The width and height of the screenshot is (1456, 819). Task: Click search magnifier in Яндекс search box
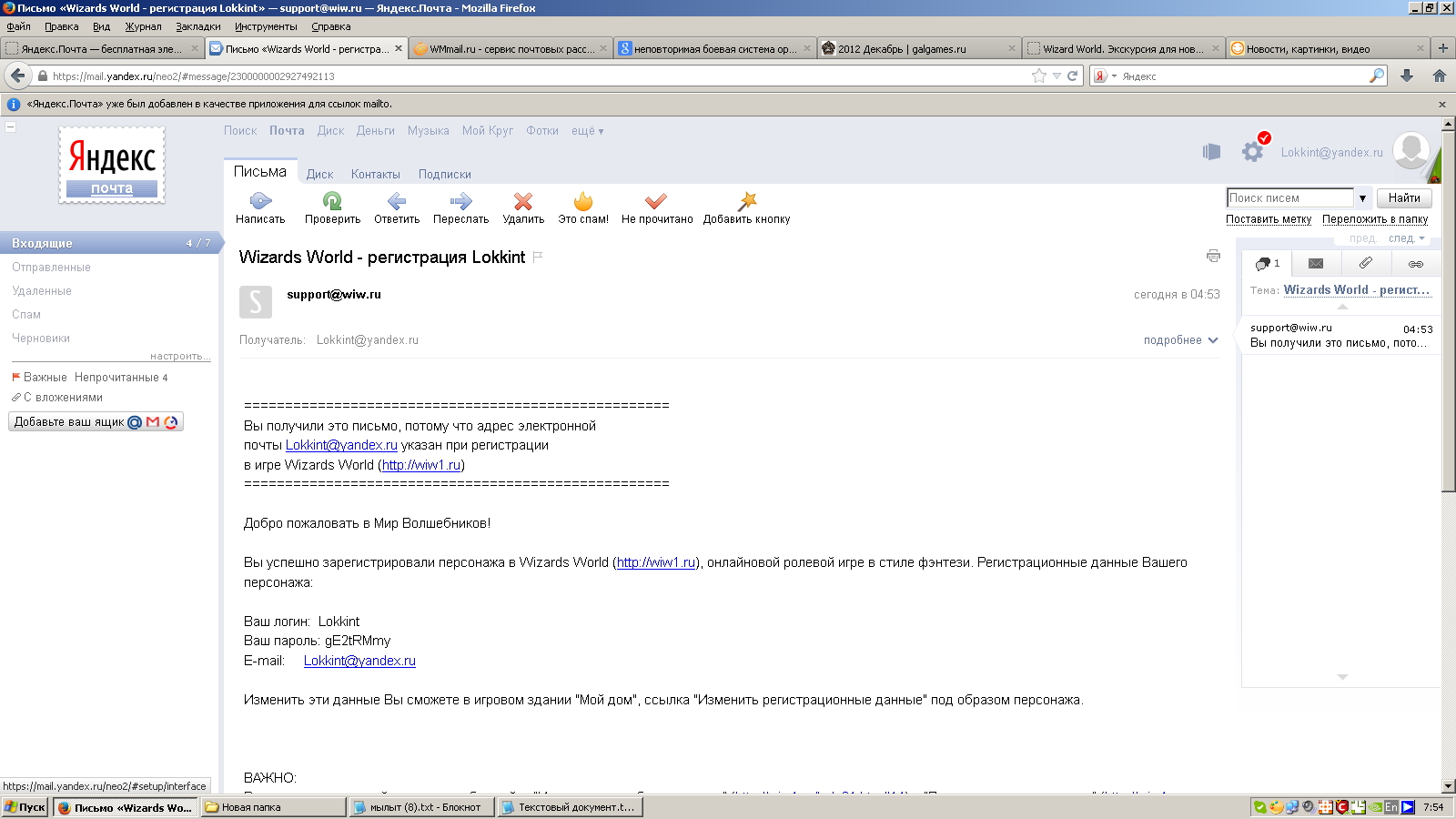pos(1377,76)
